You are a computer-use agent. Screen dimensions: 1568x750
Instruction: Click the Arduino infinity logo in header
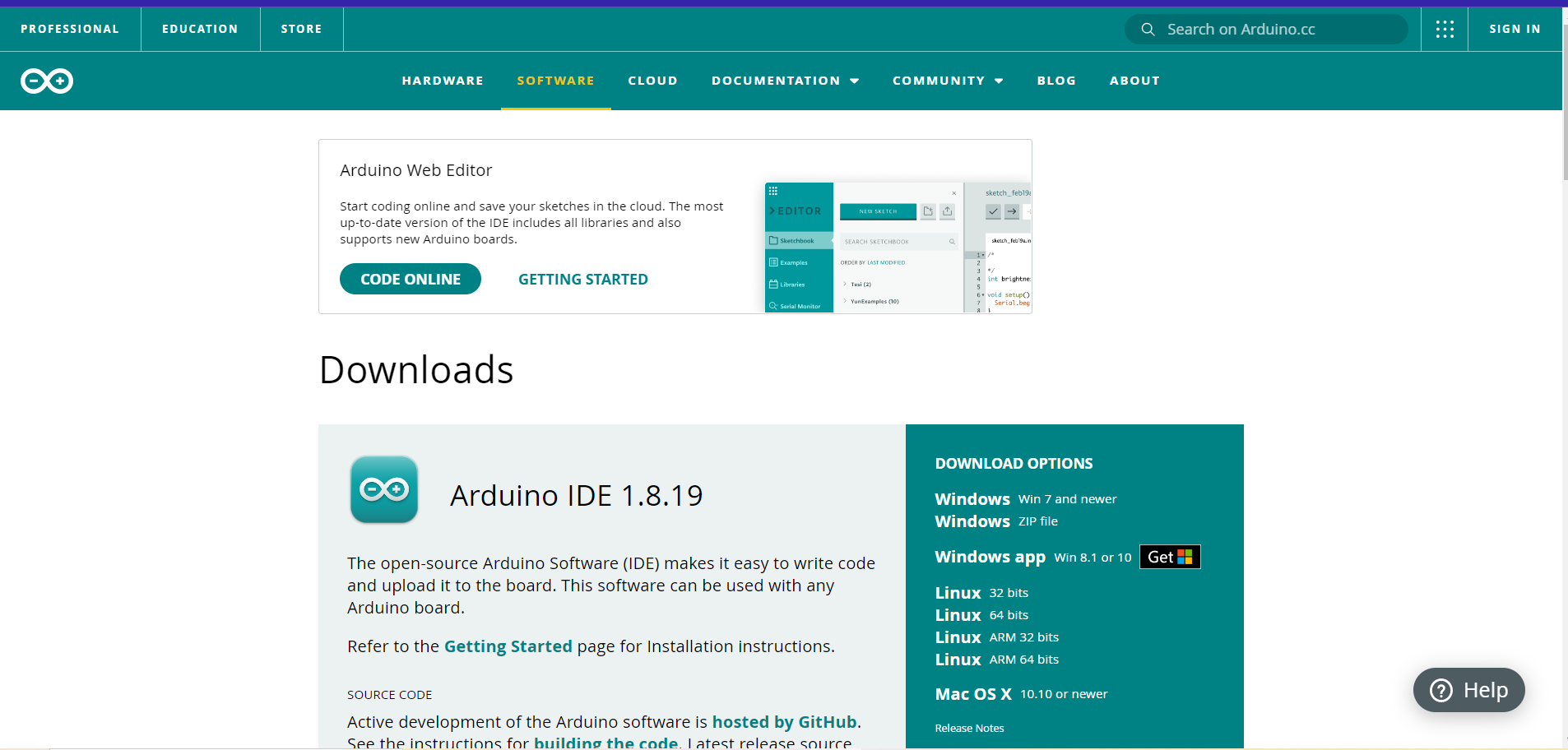pyautogui.click(x=47, y=81)
